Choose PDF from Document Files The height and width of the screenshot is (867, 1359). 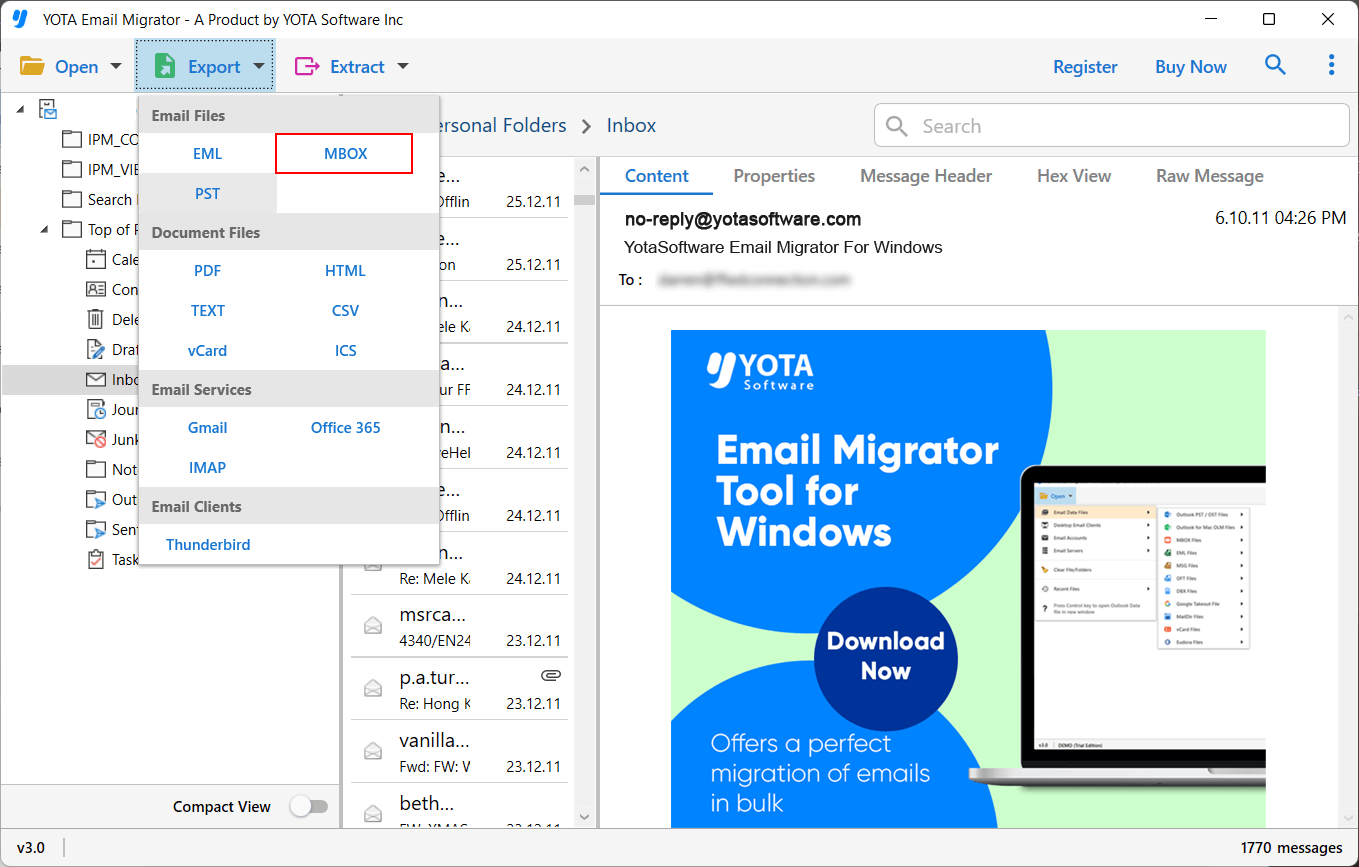click(208, 271)
